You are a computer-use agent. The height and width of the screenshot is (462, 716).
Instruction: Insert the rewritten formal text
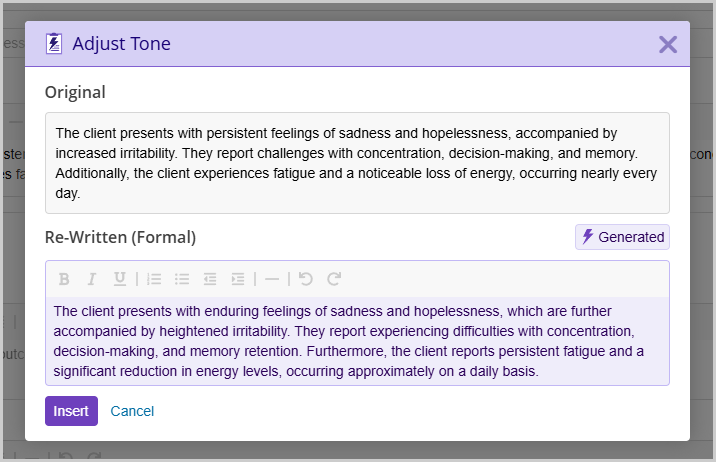(71, 411)
